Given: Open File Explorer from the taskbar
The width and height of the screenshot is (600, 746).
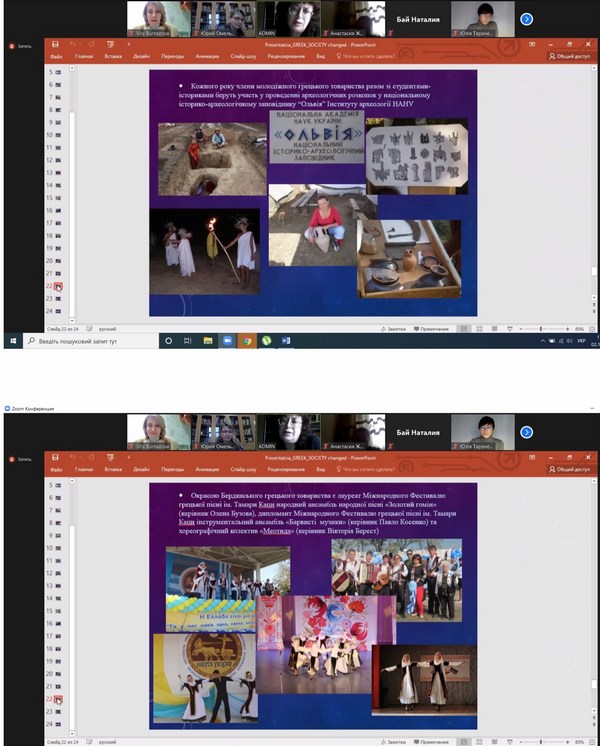Looking at the screenshot, I should click(207, 341).
